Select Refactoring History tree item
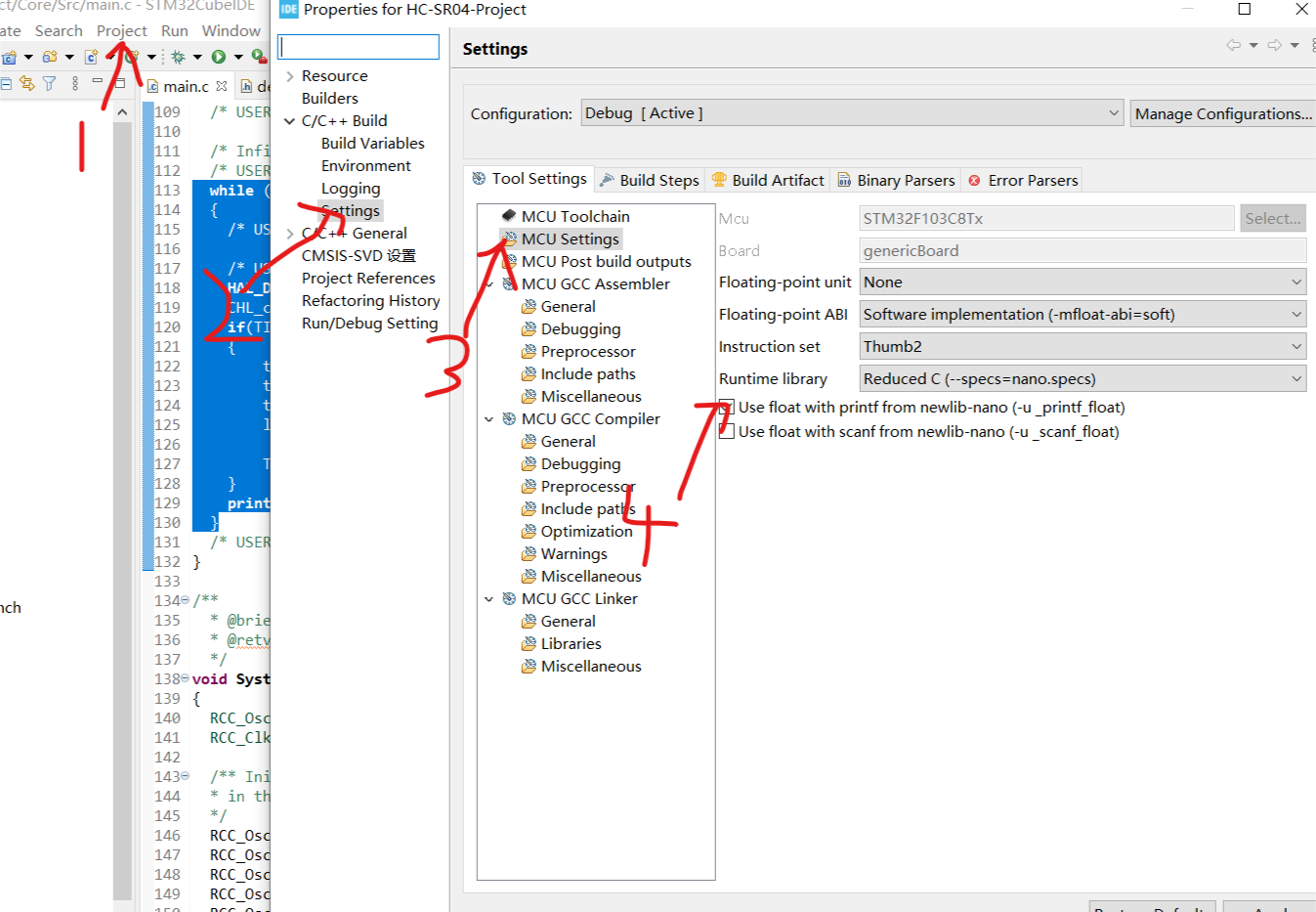This screenshot has height=912, width=1316. (x=370, y=300)
